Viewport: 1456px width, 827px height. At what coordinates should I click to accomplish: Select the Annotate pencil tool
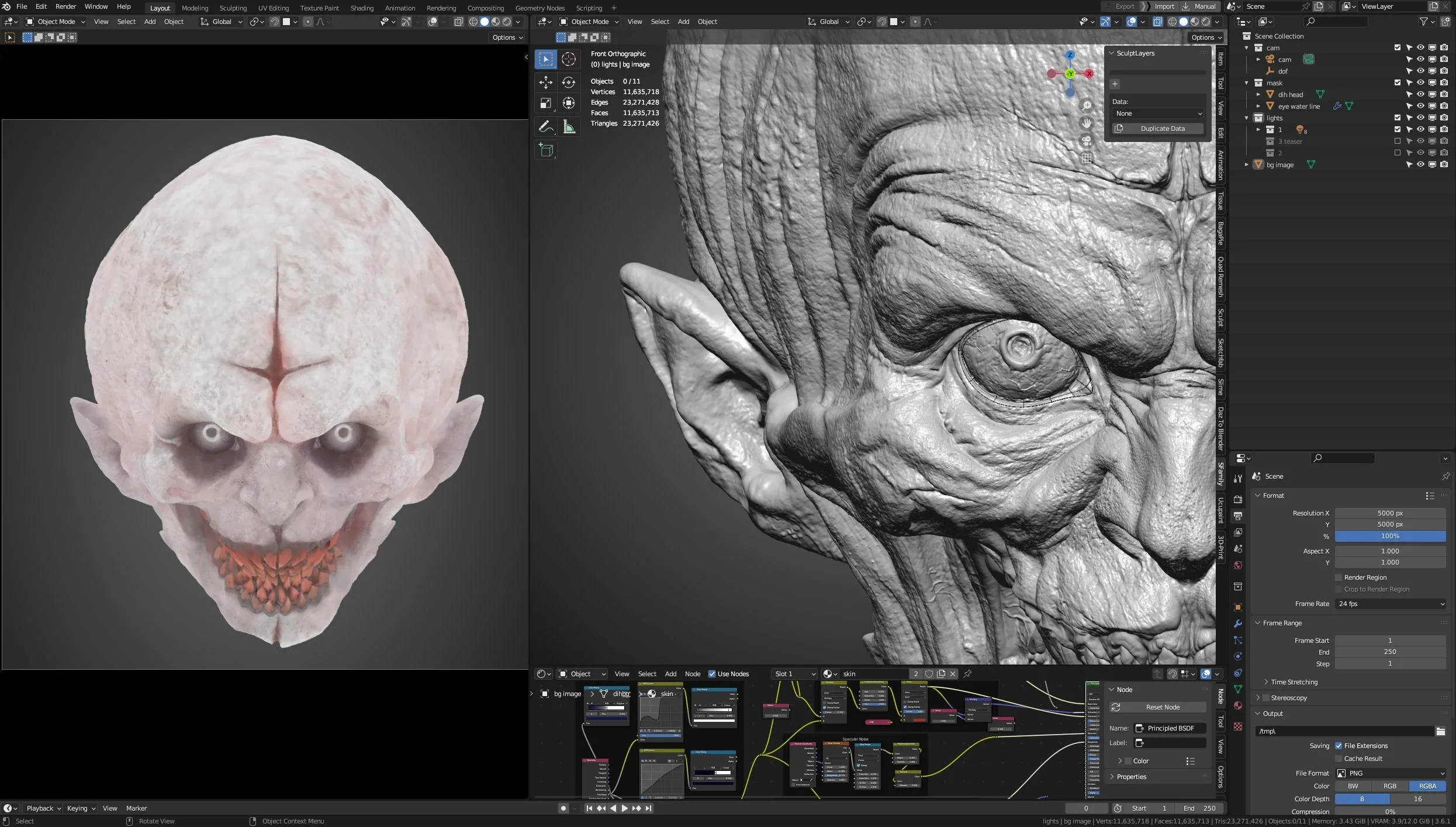coord(545,126)
